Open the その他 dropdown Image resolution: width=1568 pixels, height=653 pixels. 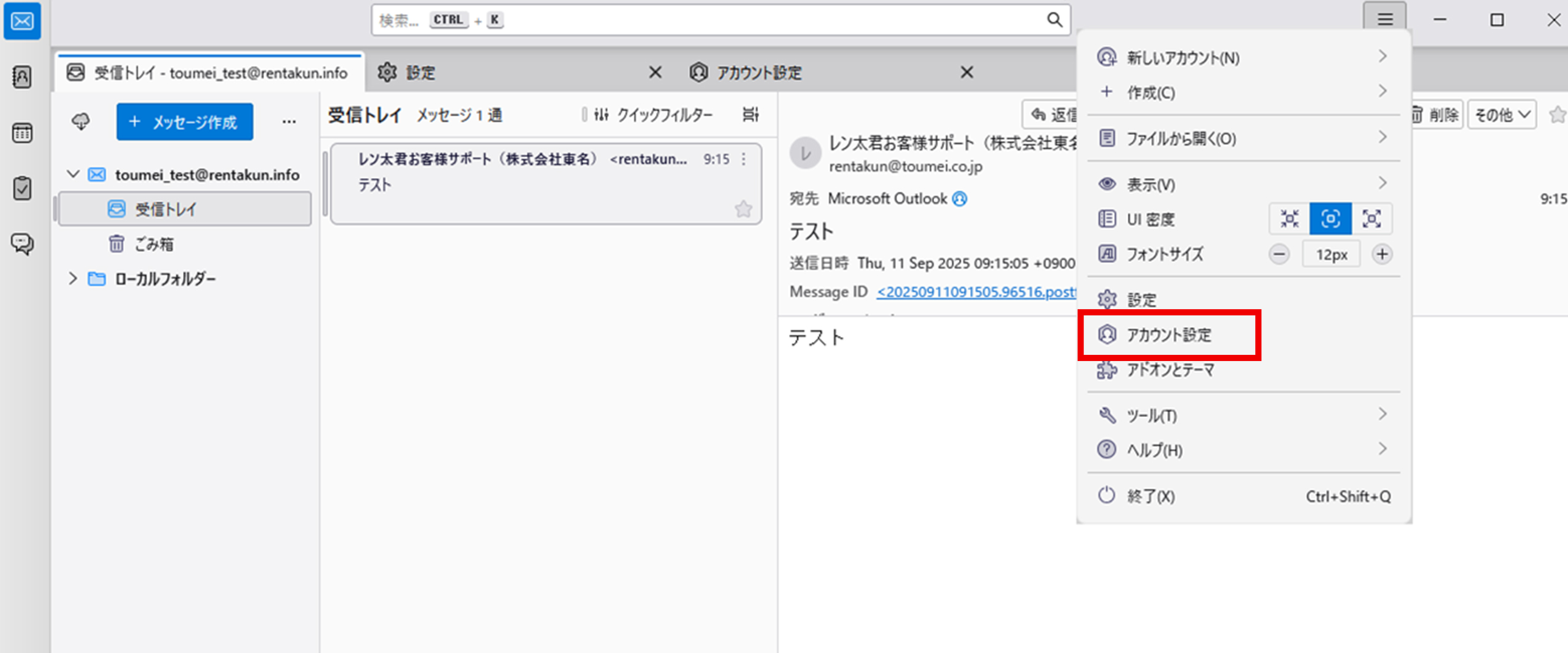(x=1501, y=115)
